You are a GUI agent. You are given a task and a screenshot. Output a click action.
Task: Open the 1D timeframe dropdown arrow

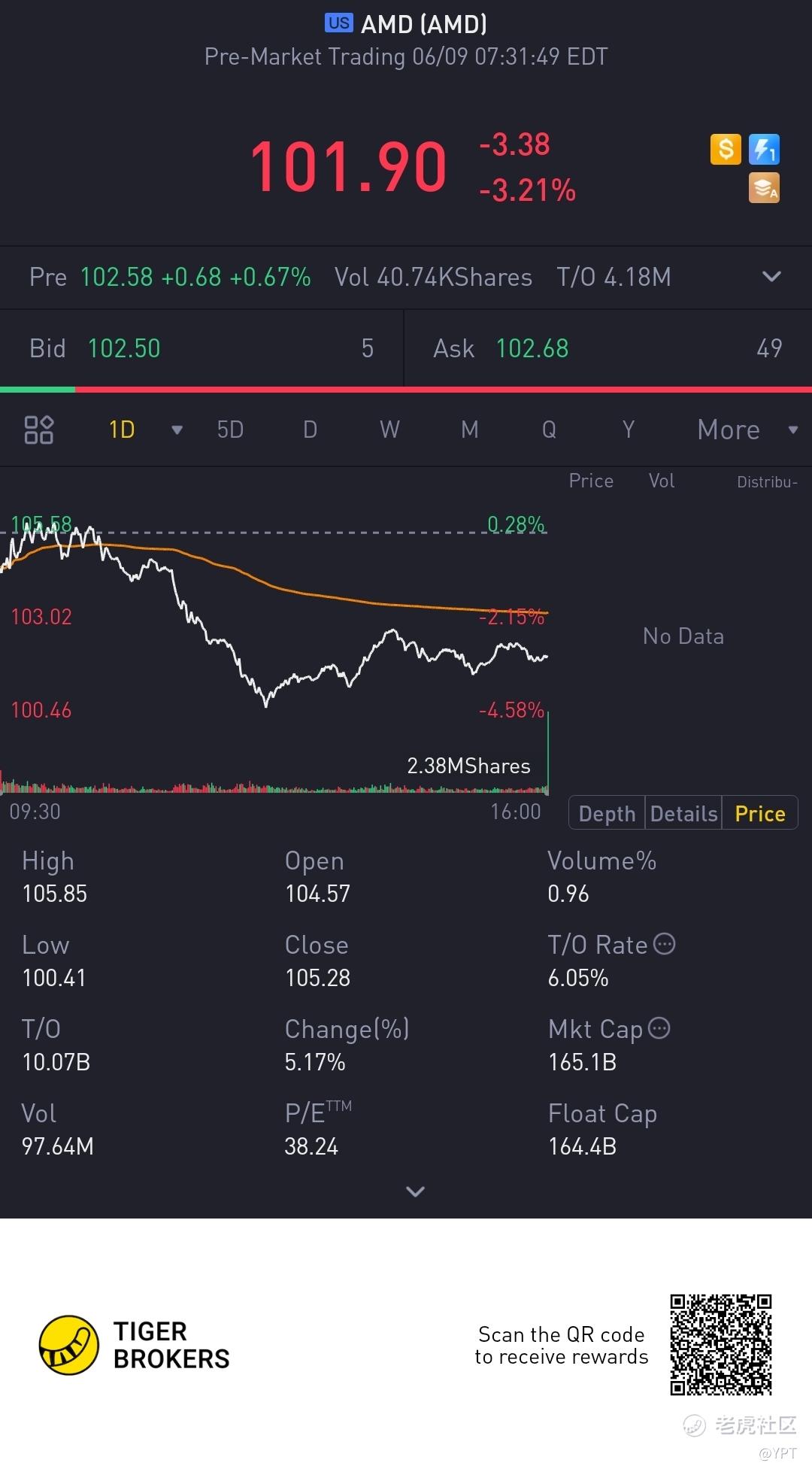(x=177, y=430)
